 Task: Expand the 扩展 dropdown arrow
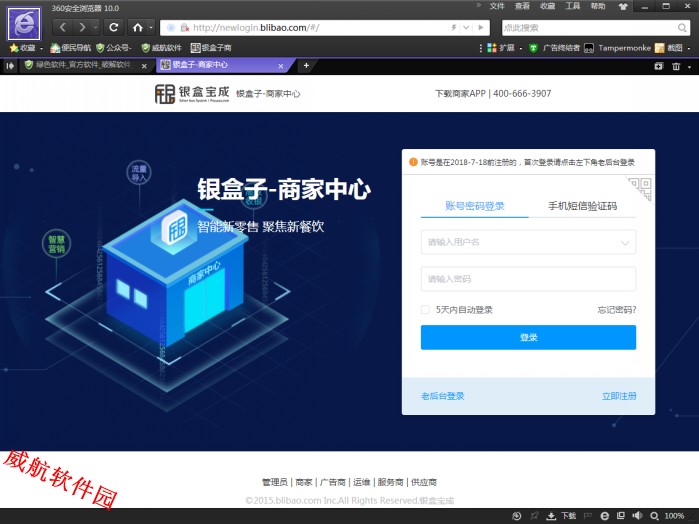[x=521, y=48]
